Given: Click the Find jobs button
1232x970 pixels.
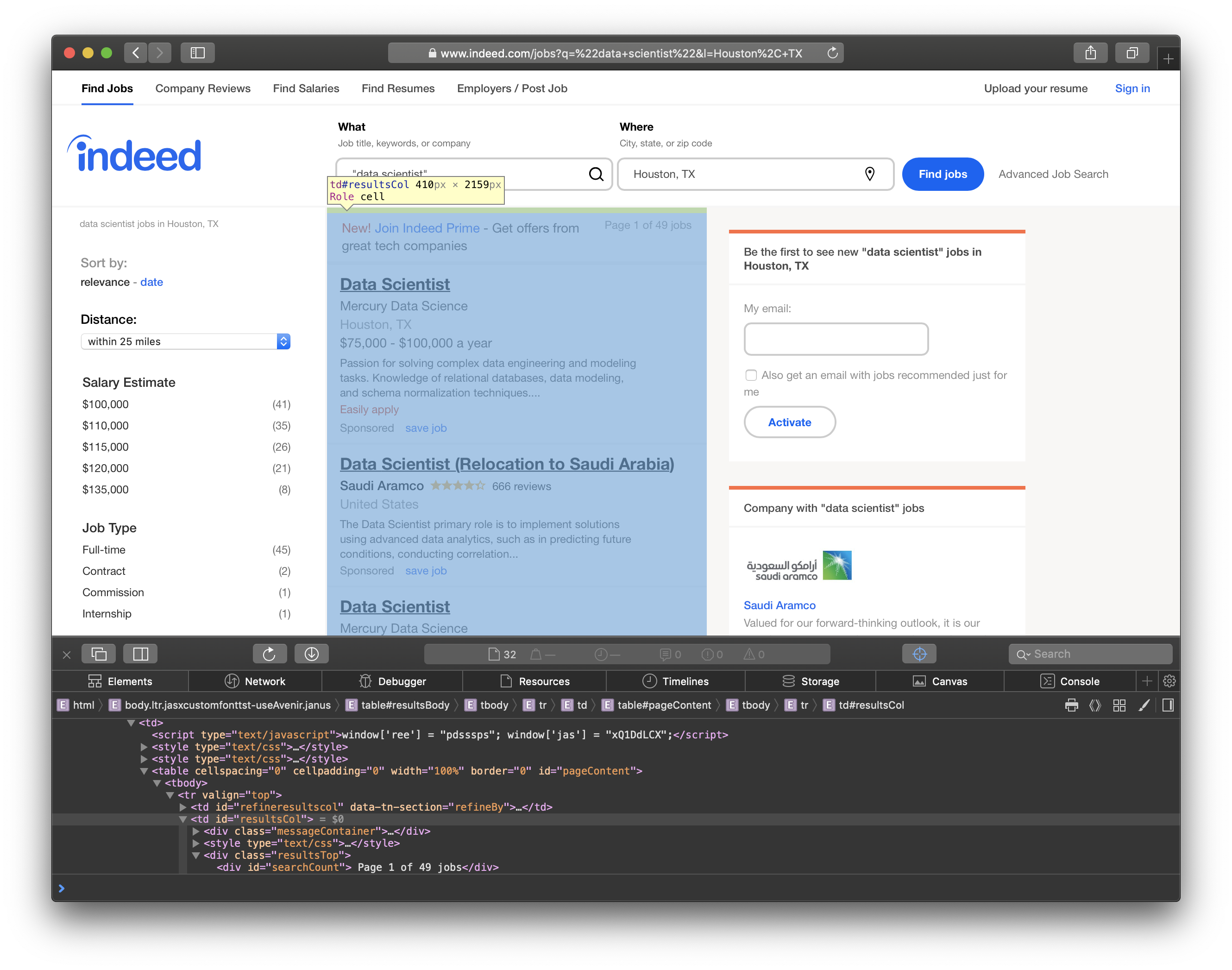Looking at the screenshot, I should (x=942, y=174).
